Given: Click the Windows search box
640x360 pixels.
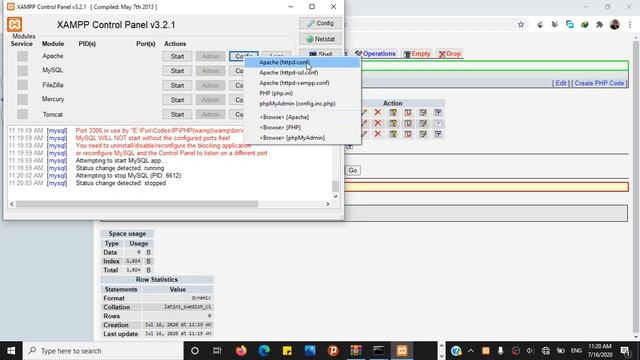Looking at the screenshot, I should [x=103, y=351].
